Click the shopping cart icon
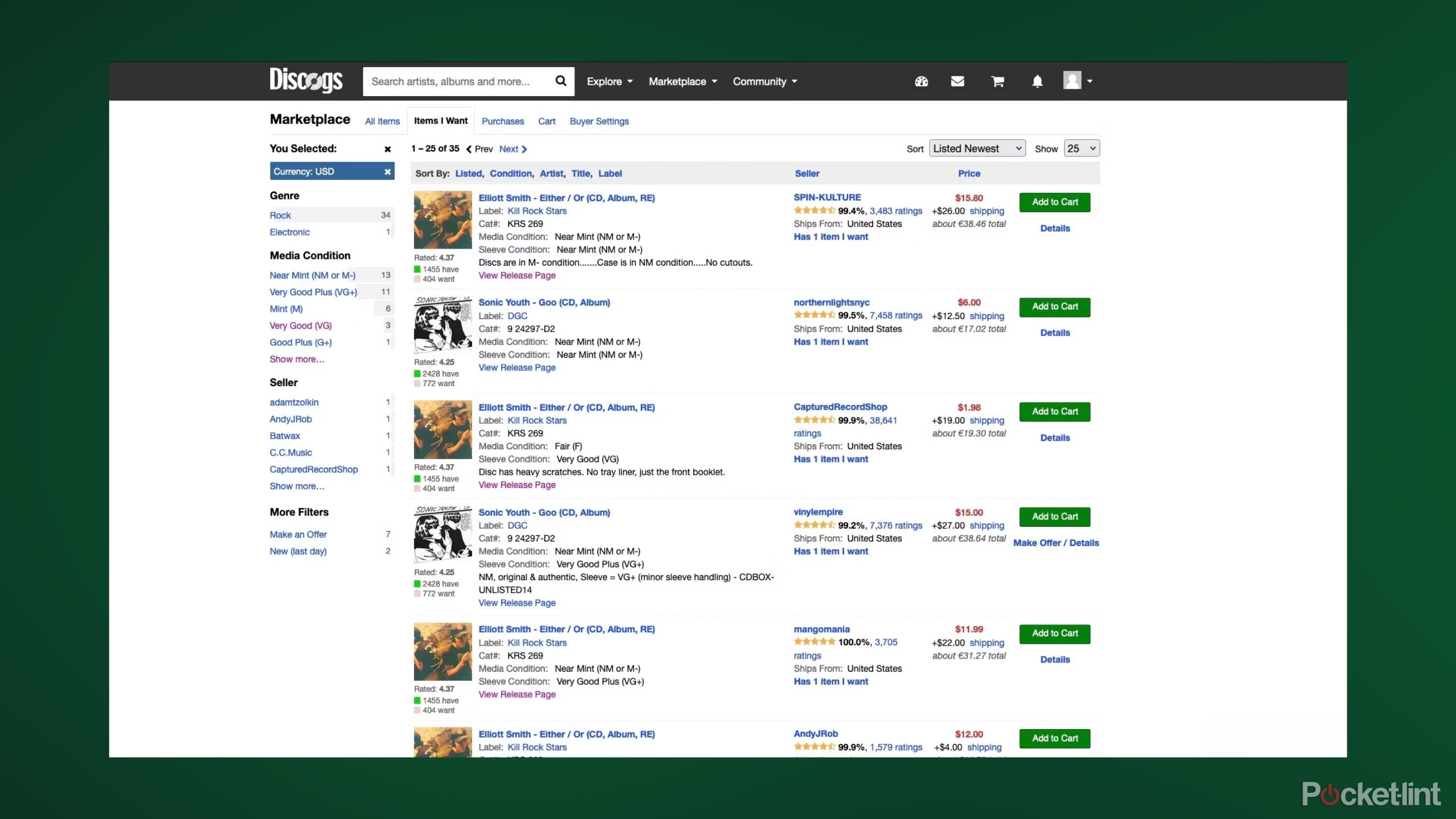Viewport: 1456px width, 819px height. 997,81
